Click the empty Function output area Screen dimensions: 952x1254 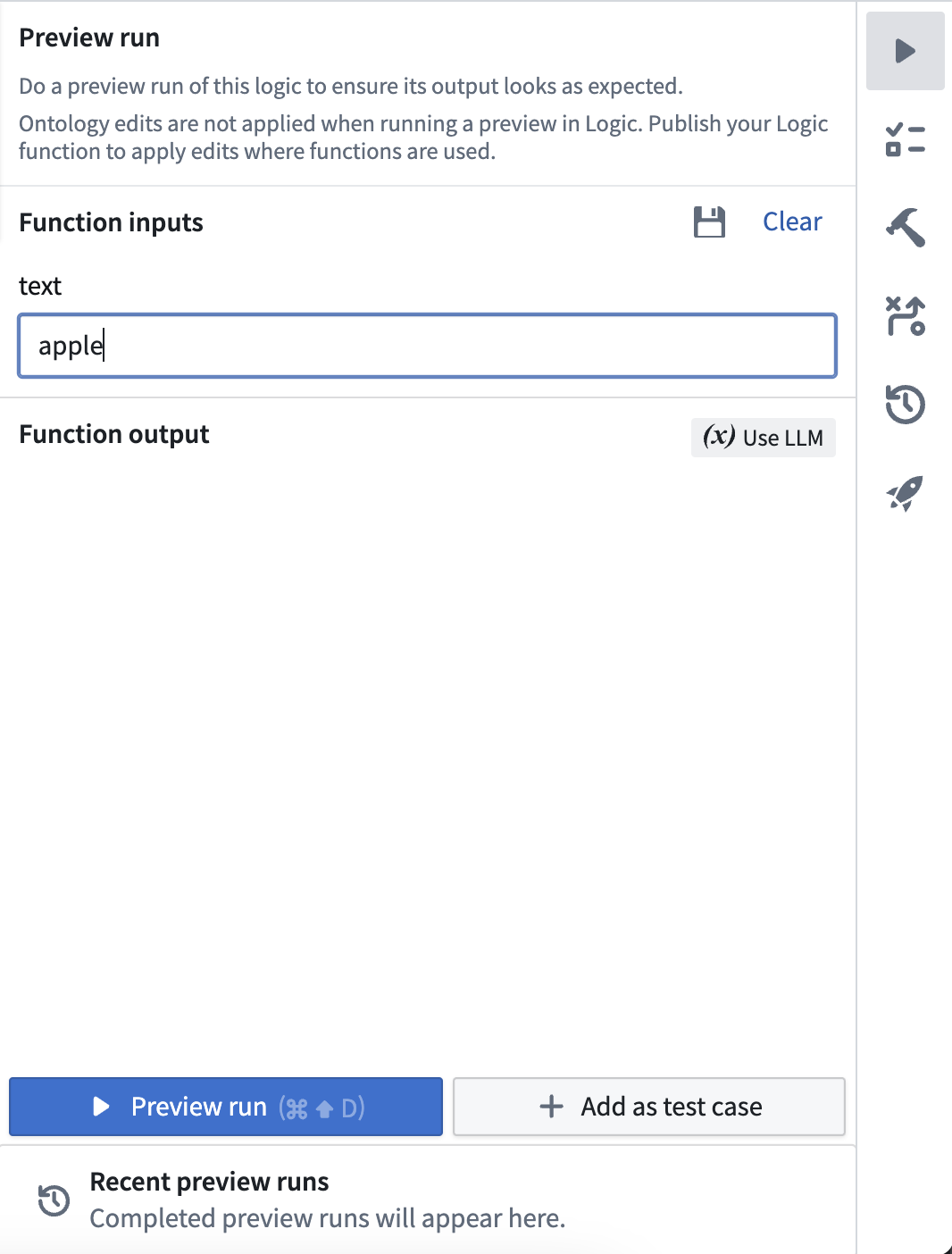(428, 759)
